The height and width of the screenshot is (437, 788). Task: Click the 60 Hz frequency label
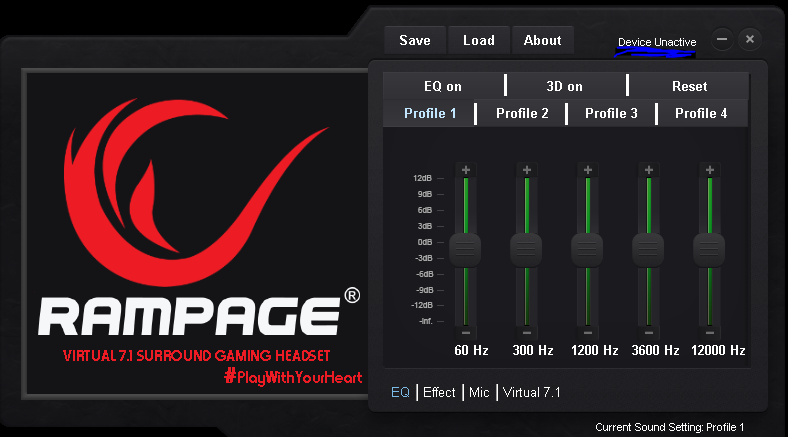pos(471,350)
